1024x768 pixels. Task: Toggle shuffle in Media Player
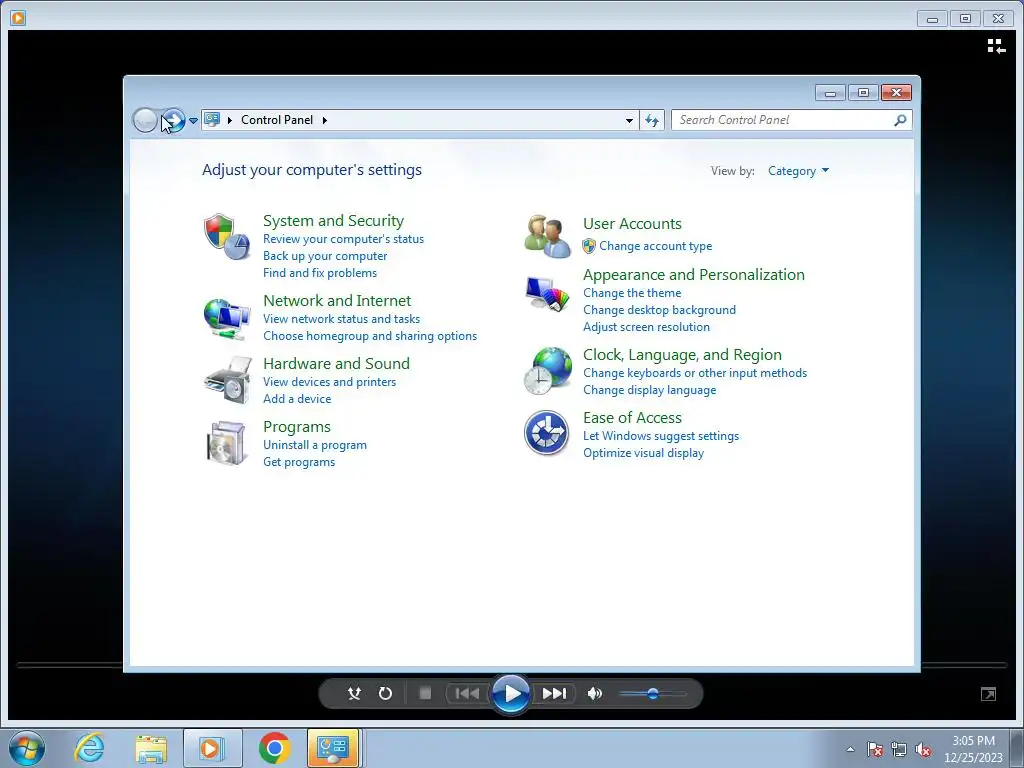point(354,694)
